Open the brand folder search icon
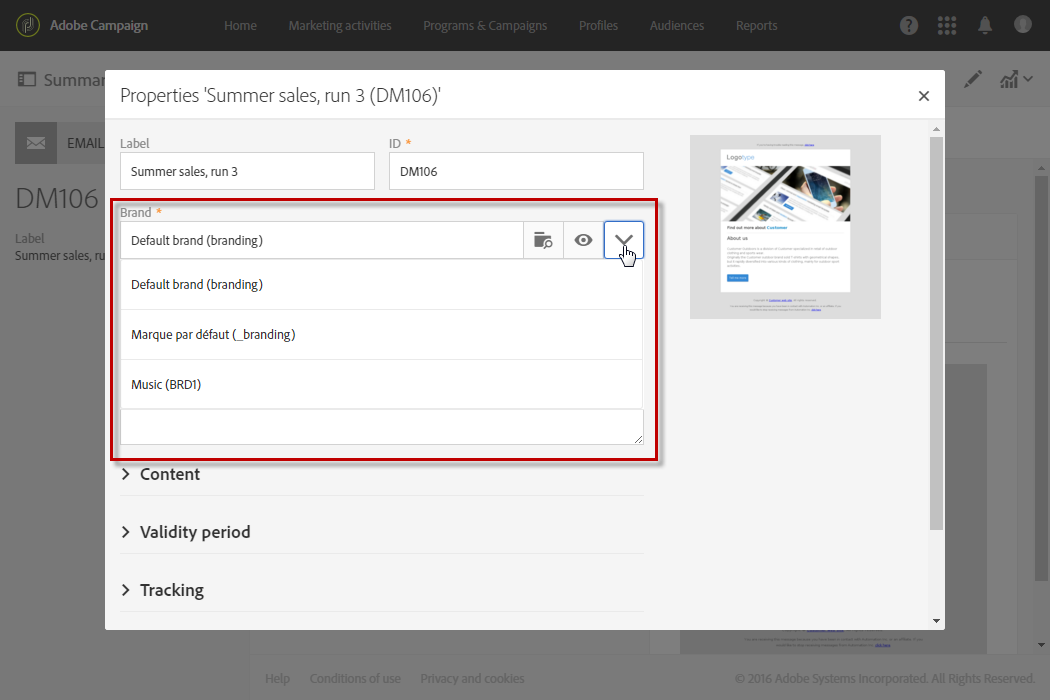 point(543,240)
